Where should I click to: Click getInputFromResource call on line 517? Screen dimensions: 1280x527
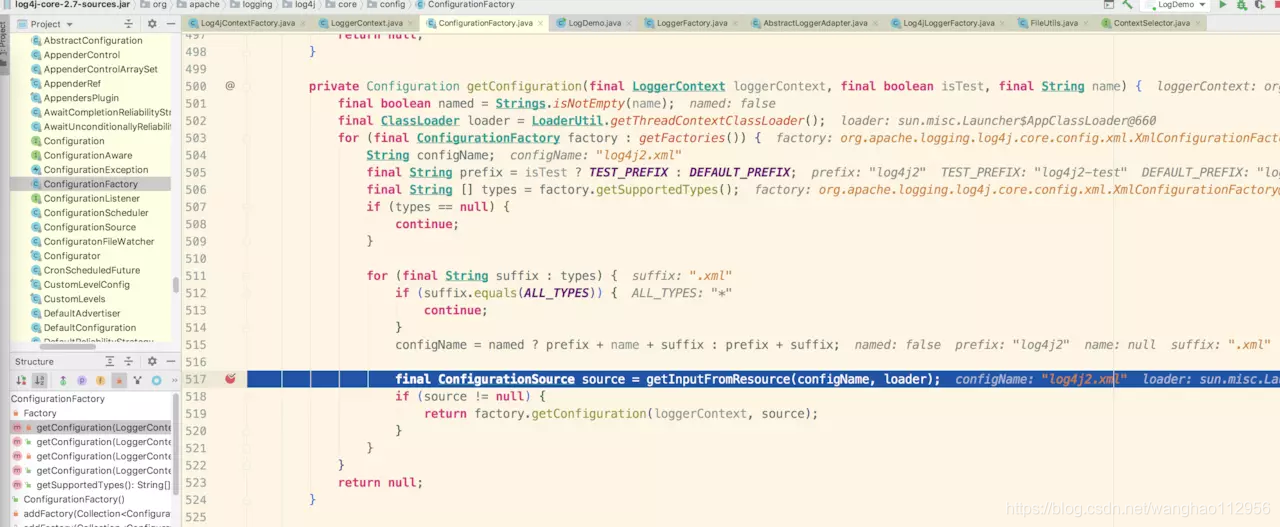click(x=719, y=379)
